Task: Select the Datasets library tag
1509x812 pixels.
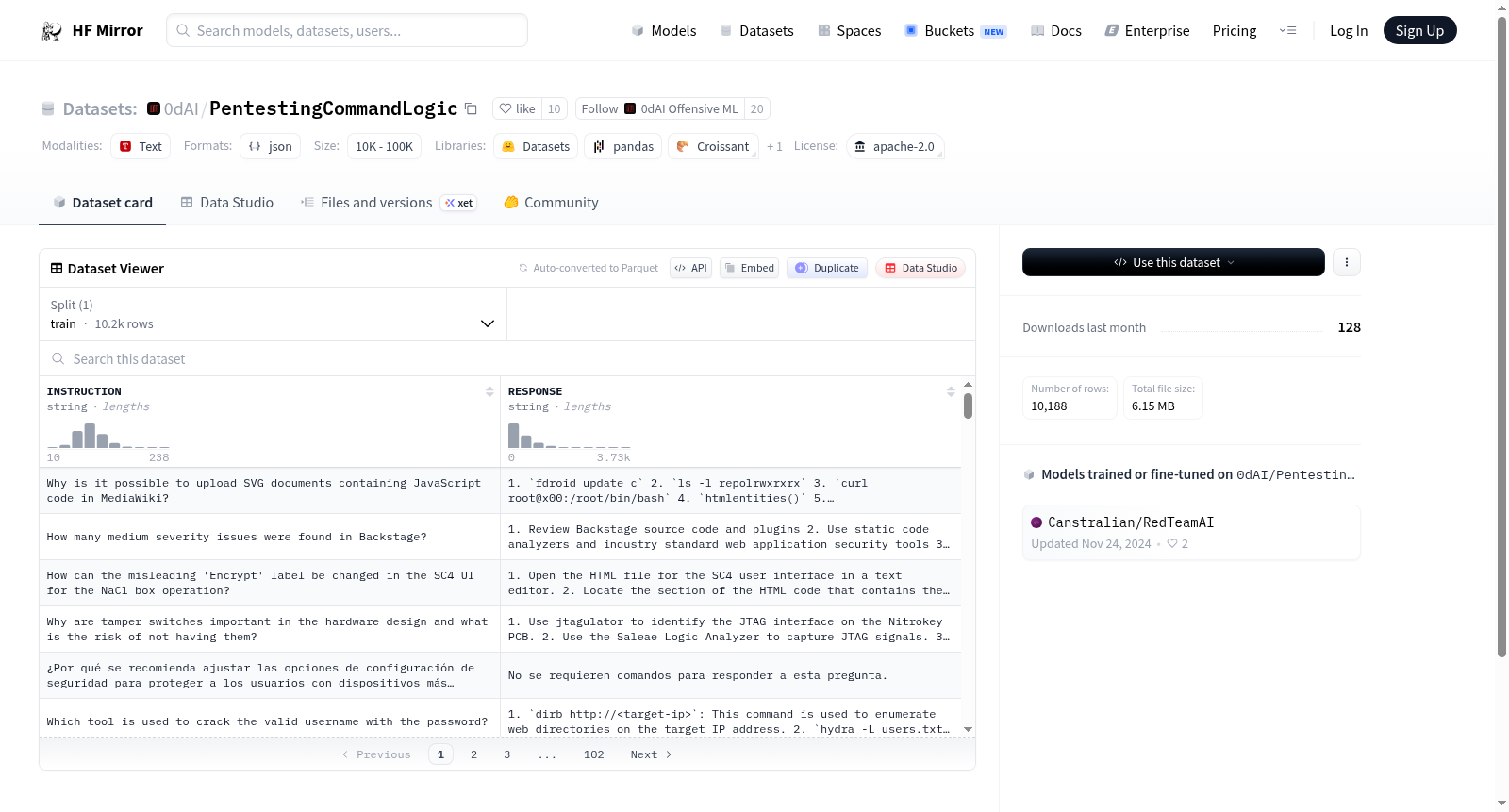Action: point(535,146)
